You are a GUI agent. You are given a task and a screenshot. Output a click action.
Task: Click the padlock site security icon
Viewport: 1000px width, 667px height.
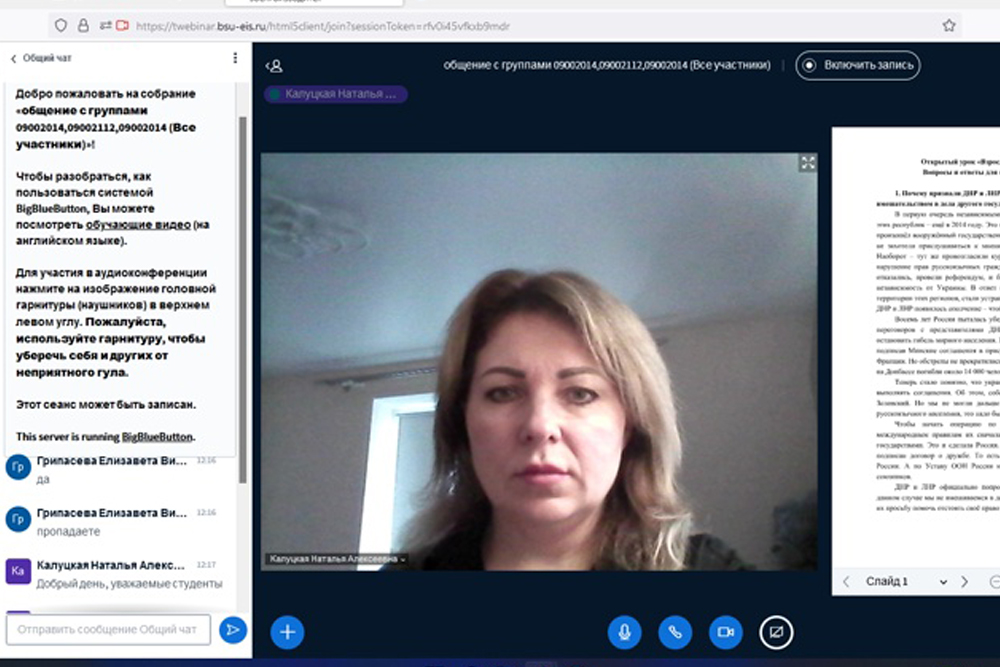click(x=83, y=26)
